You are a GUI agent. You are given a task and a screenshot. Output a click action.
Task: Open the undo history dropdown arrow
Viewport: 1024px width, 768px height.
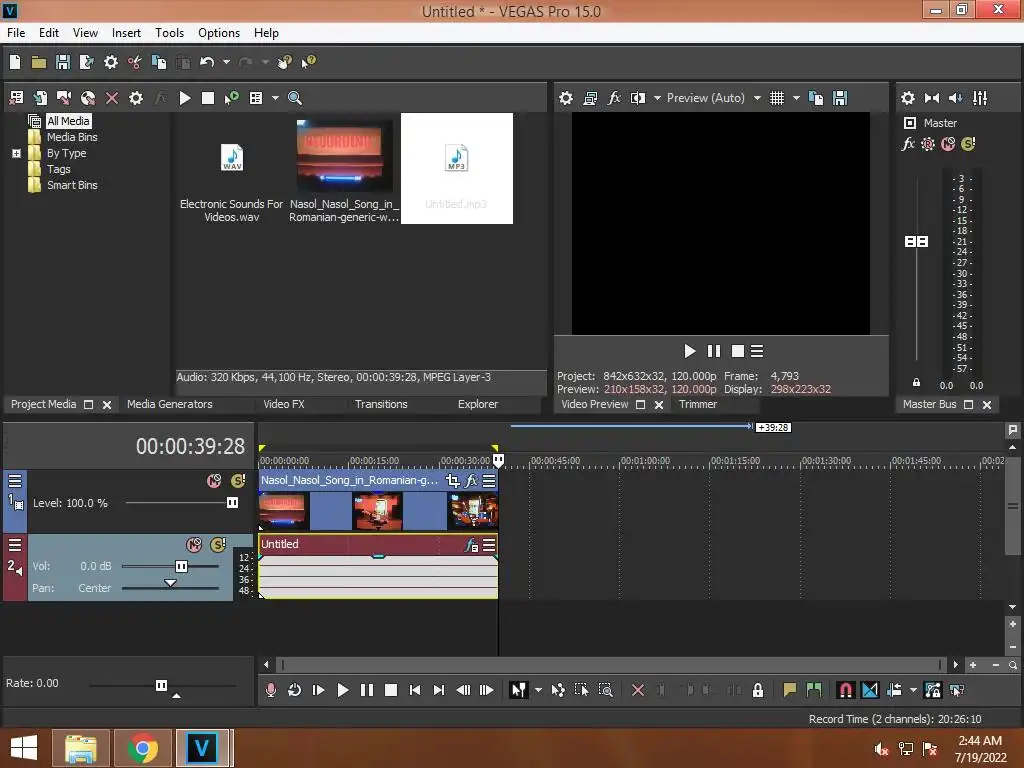[x=226, y=62]
